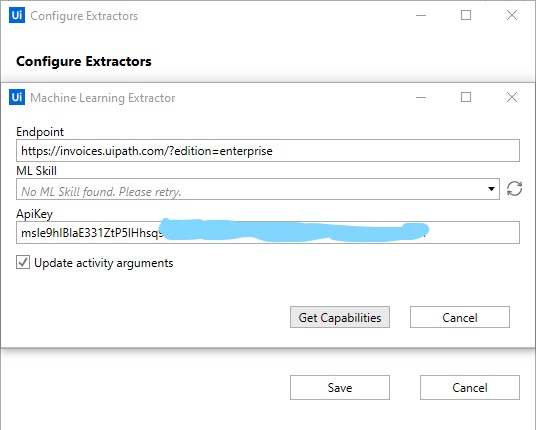Maximize the Configure Extractors window
The width and height of the screenshot is (536, 430).
tap(466, 15)
